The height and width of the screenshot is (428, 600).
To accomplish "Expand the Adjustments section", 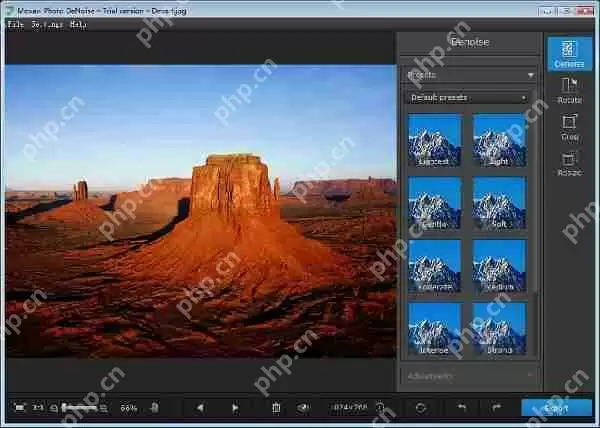I will pyautogui.click(x=469, y=376).
